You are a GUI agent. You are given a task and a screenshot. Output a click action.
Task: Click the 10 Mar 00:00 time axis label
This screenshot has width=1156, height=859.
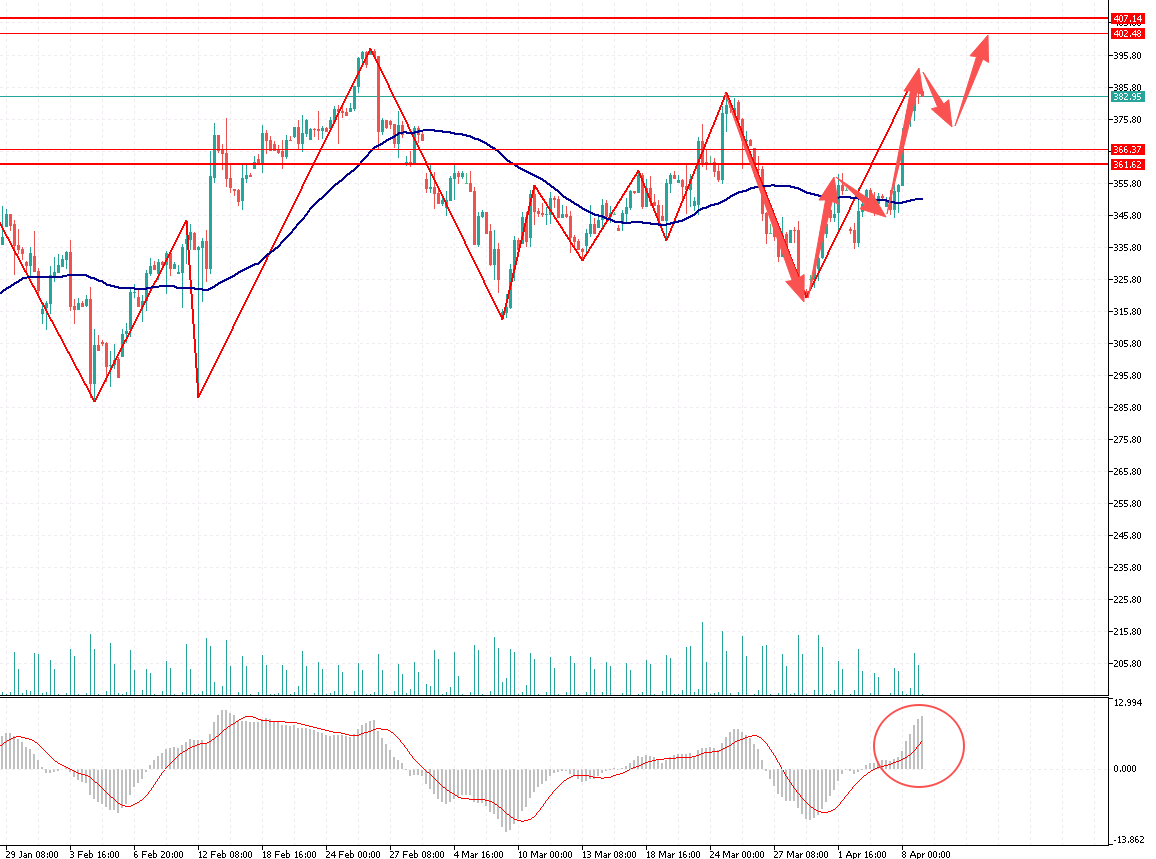pyautogui.click(x=545, y=855)
